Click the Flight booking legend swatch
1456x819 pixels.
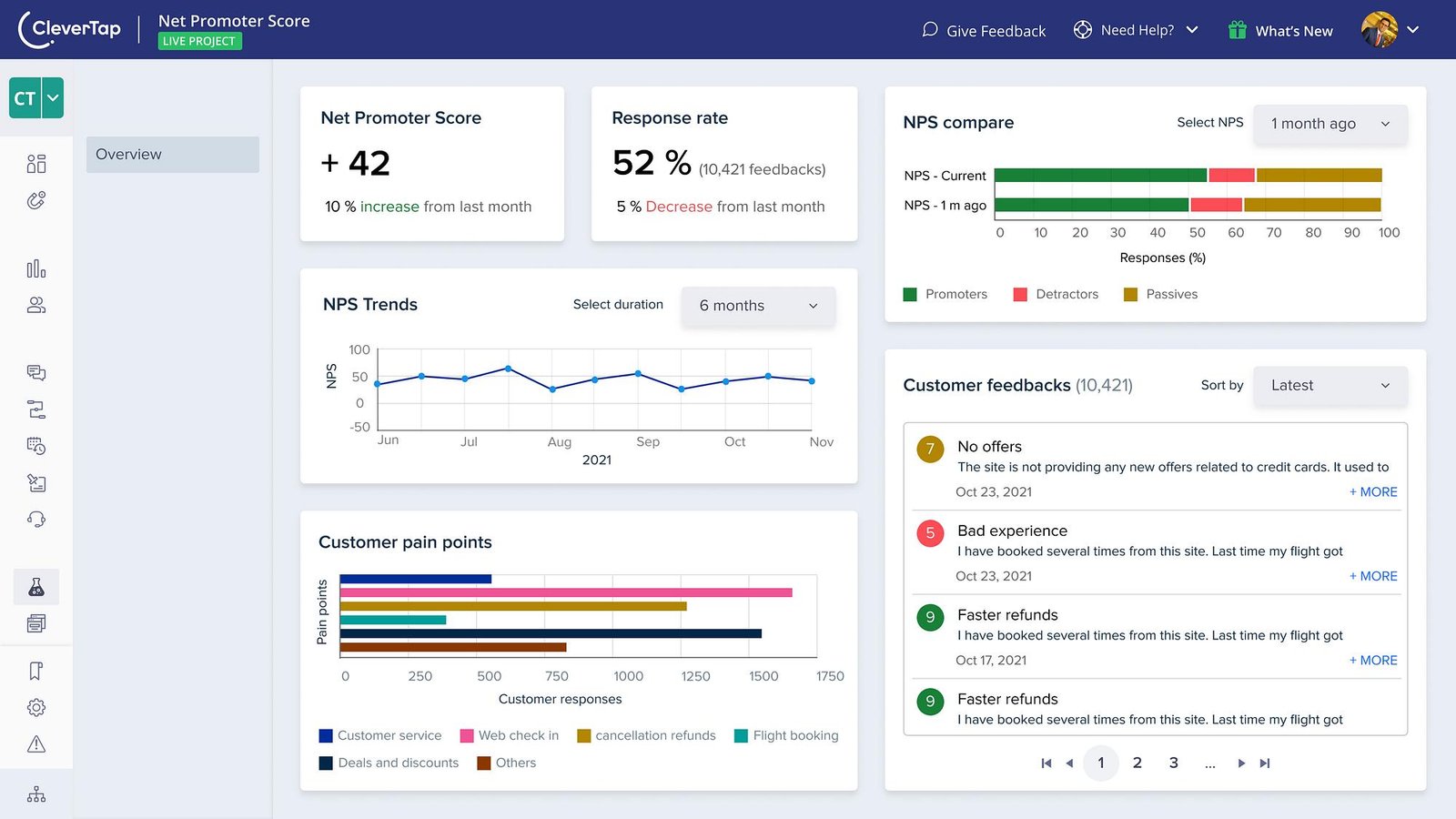[741, 736]
